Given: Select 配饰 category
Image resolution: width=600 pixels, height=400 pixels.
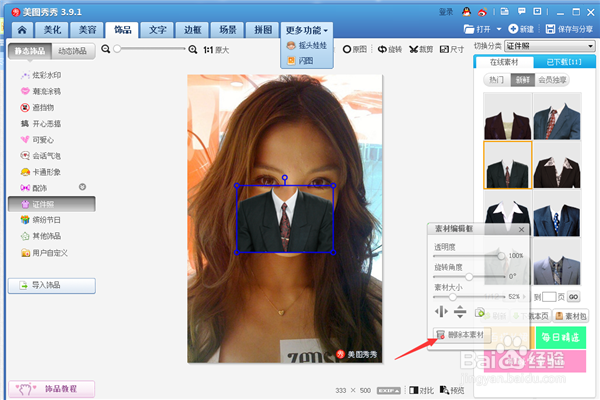Looking at the screenshot, I should click(34, 188).
